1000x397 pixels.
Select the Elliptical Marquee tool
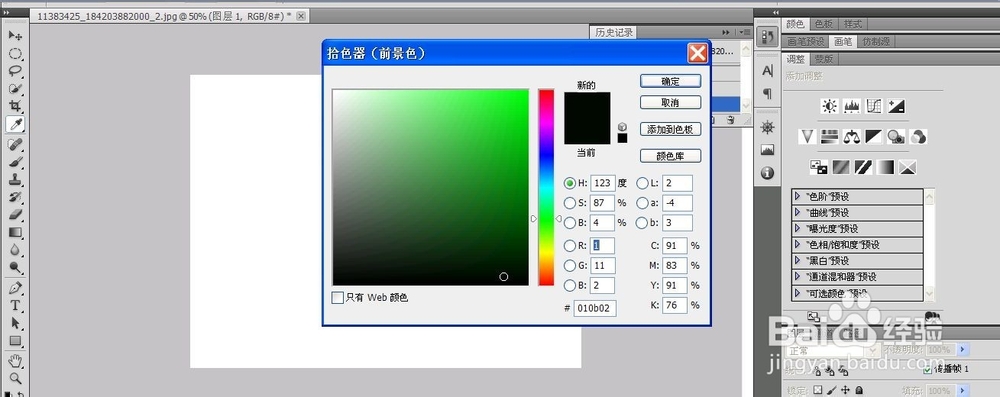15,54
